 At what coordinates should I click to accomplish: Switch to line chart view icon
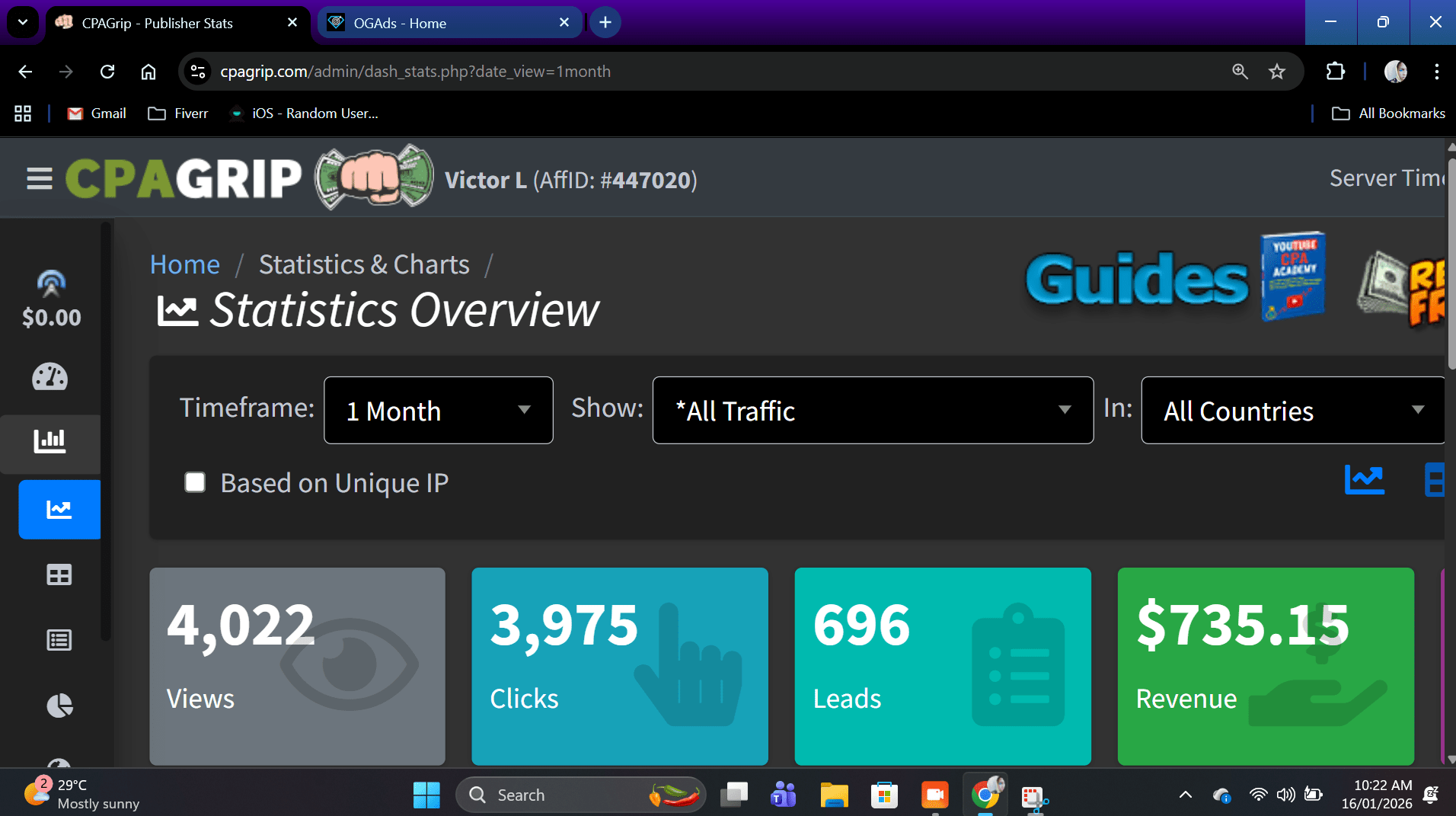click(x=1364, y=480)
